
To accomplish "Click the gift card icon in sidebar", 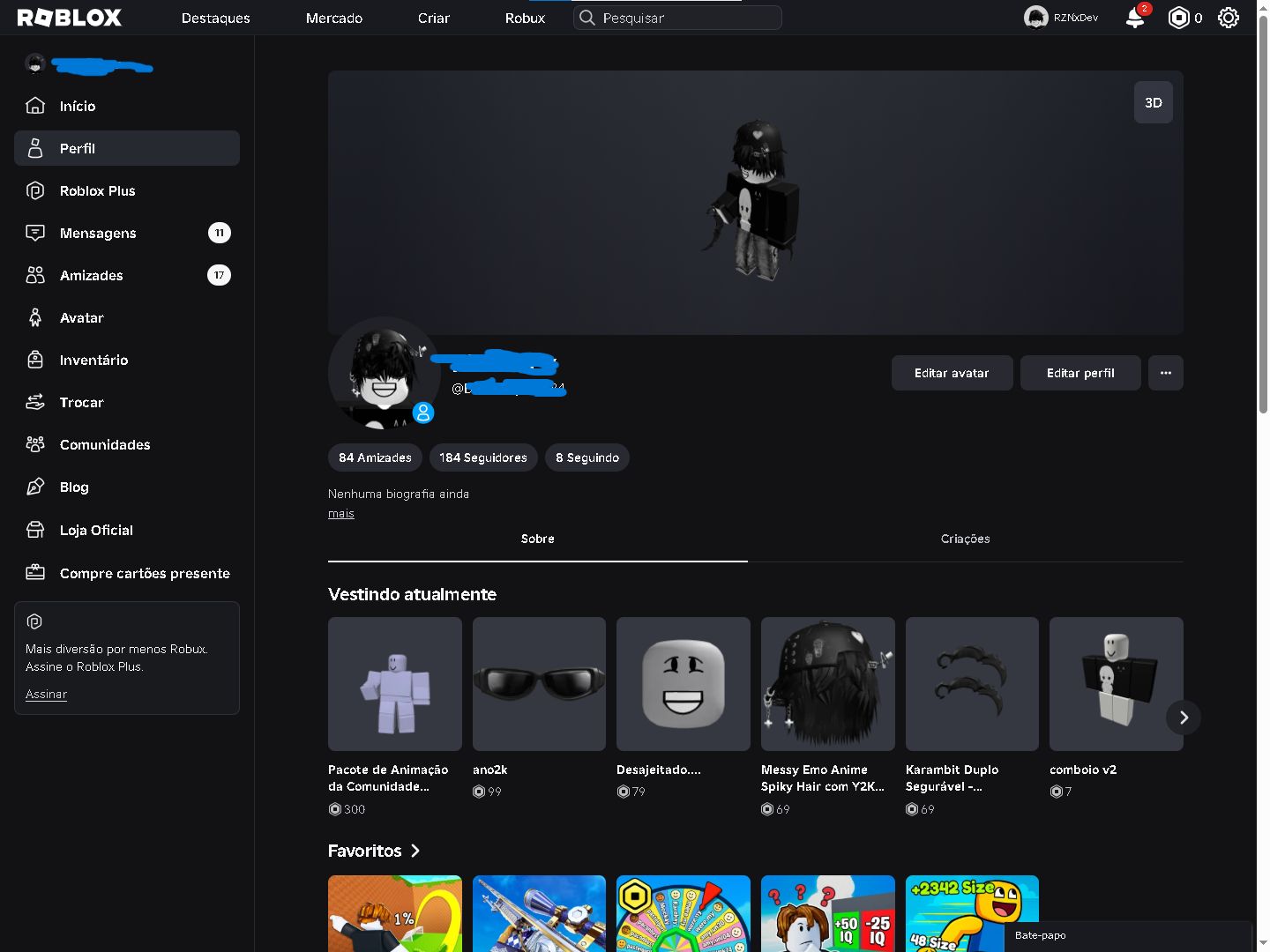I will pos(35,573).
